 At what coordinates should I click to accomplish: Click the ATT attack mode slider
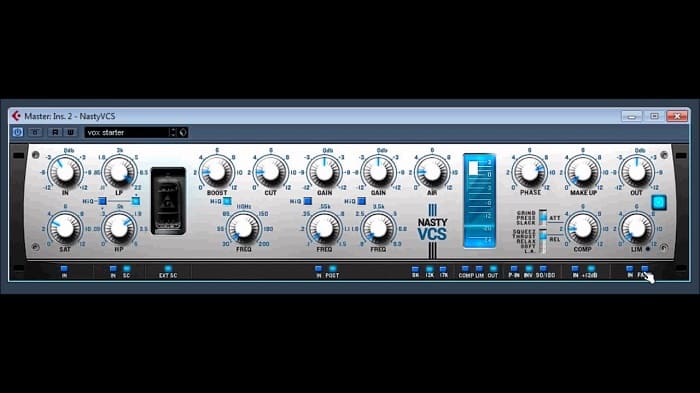click(x=543, y=217)
